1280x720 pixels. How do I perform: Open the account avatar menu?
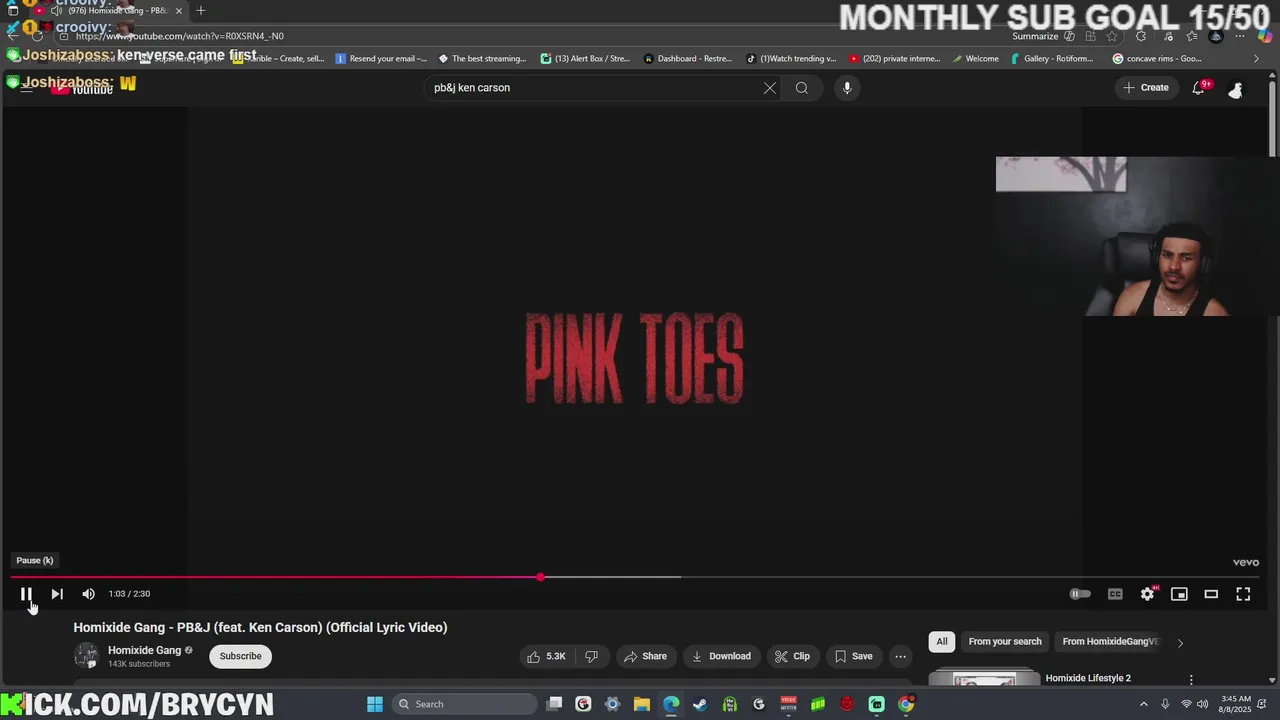click(1236, 89)
